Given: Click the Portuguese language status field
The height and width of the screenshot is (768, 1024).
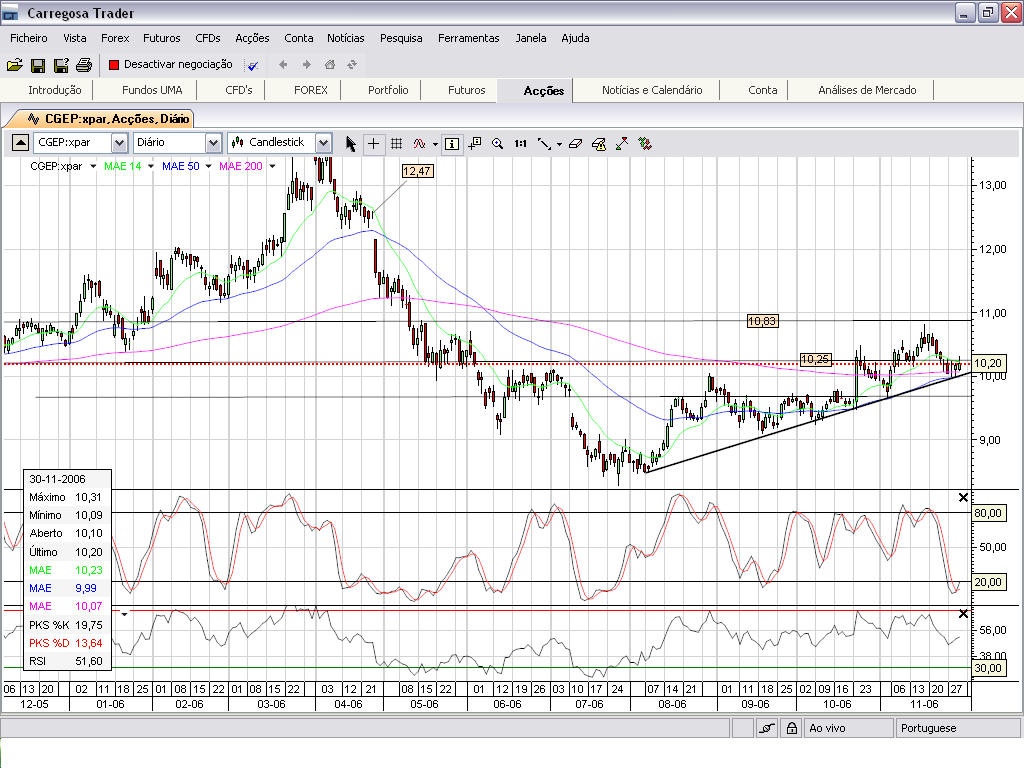Looking at the screenshot, I should (x=928, y=728).
